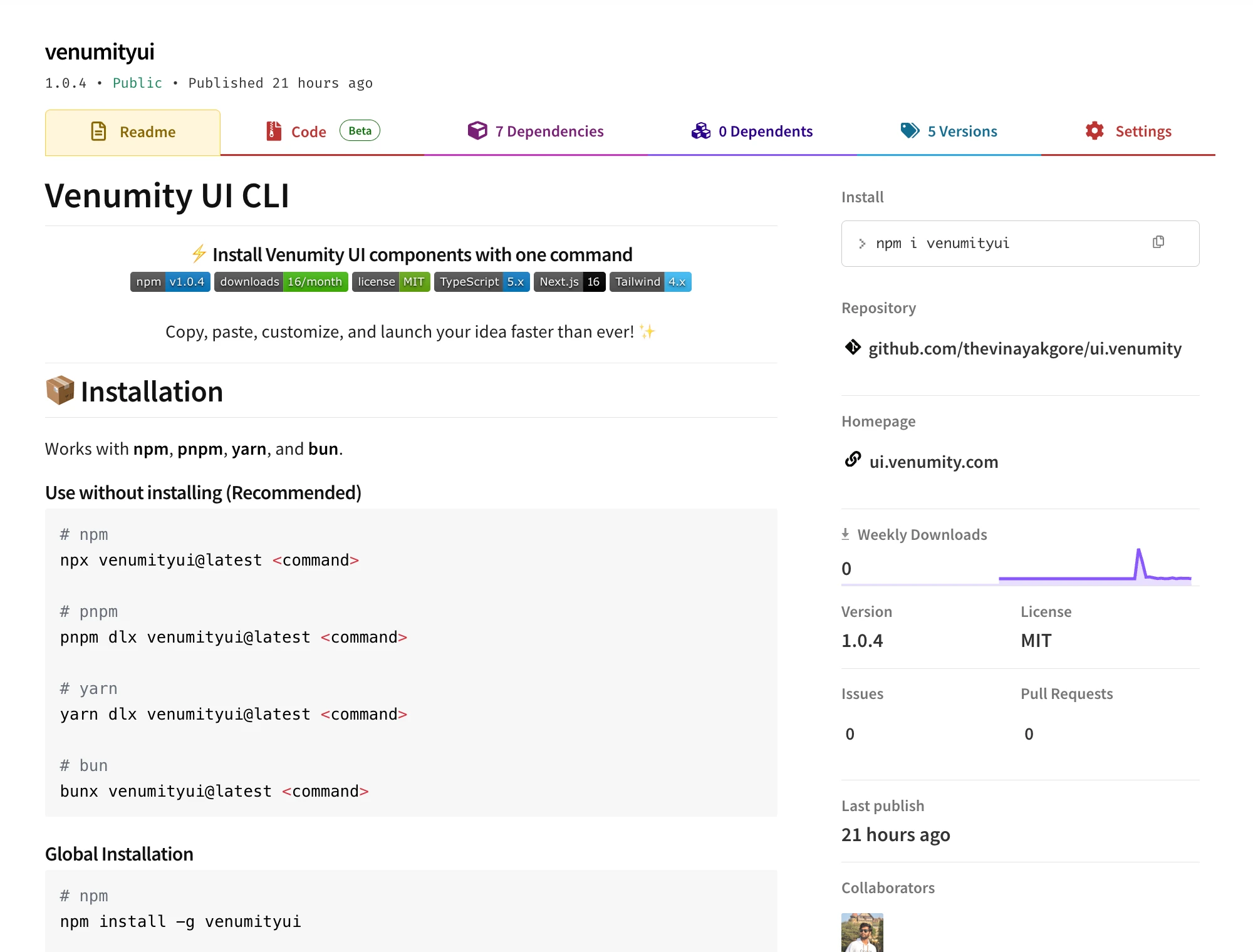The image size is (1253, 952).
Task: Click the npm v1.0.4 badge
Action: tap(170, 282)
